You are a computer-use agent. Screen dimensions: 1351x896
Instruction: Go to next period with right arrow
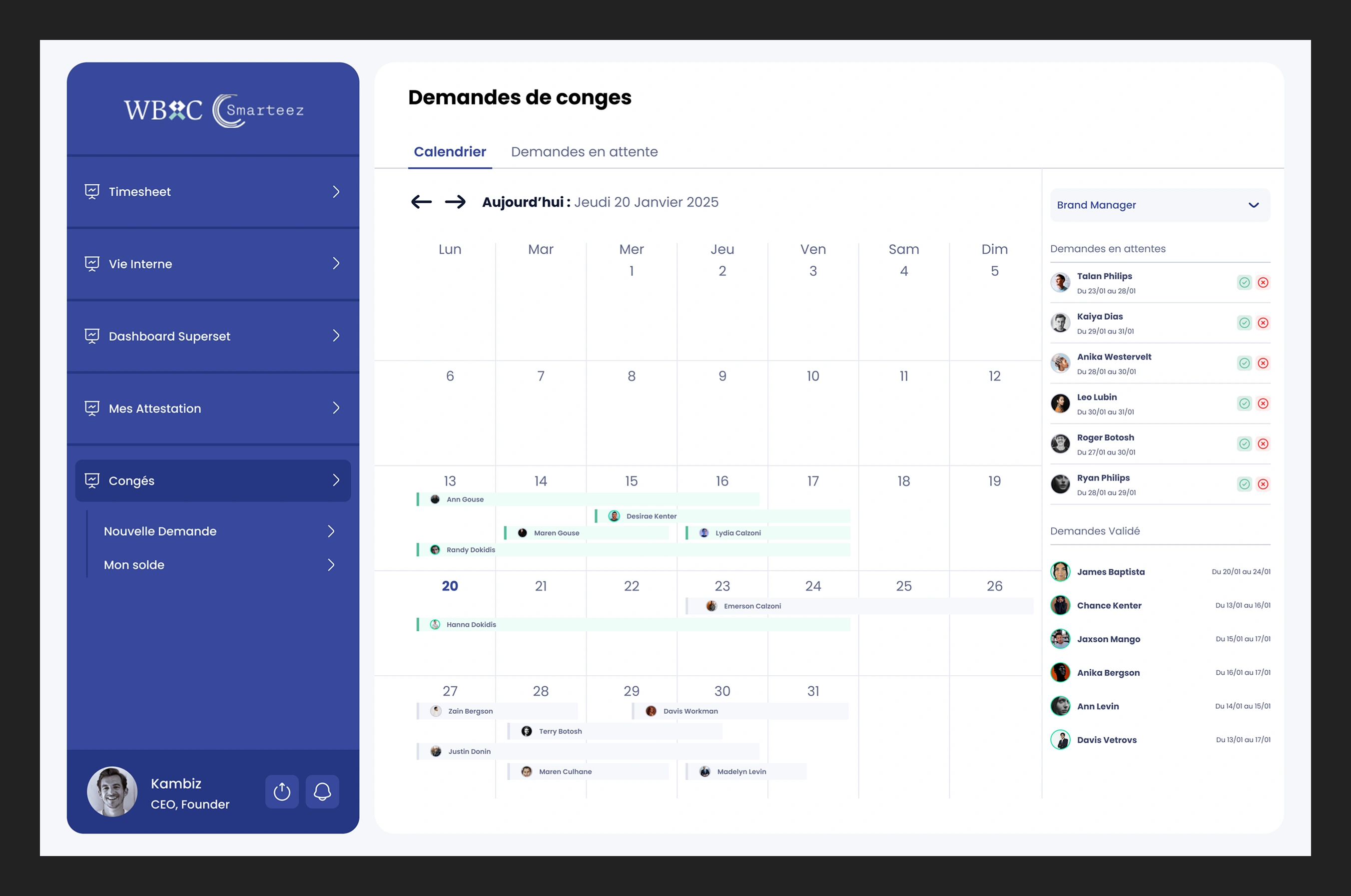(x=455, y=202)
